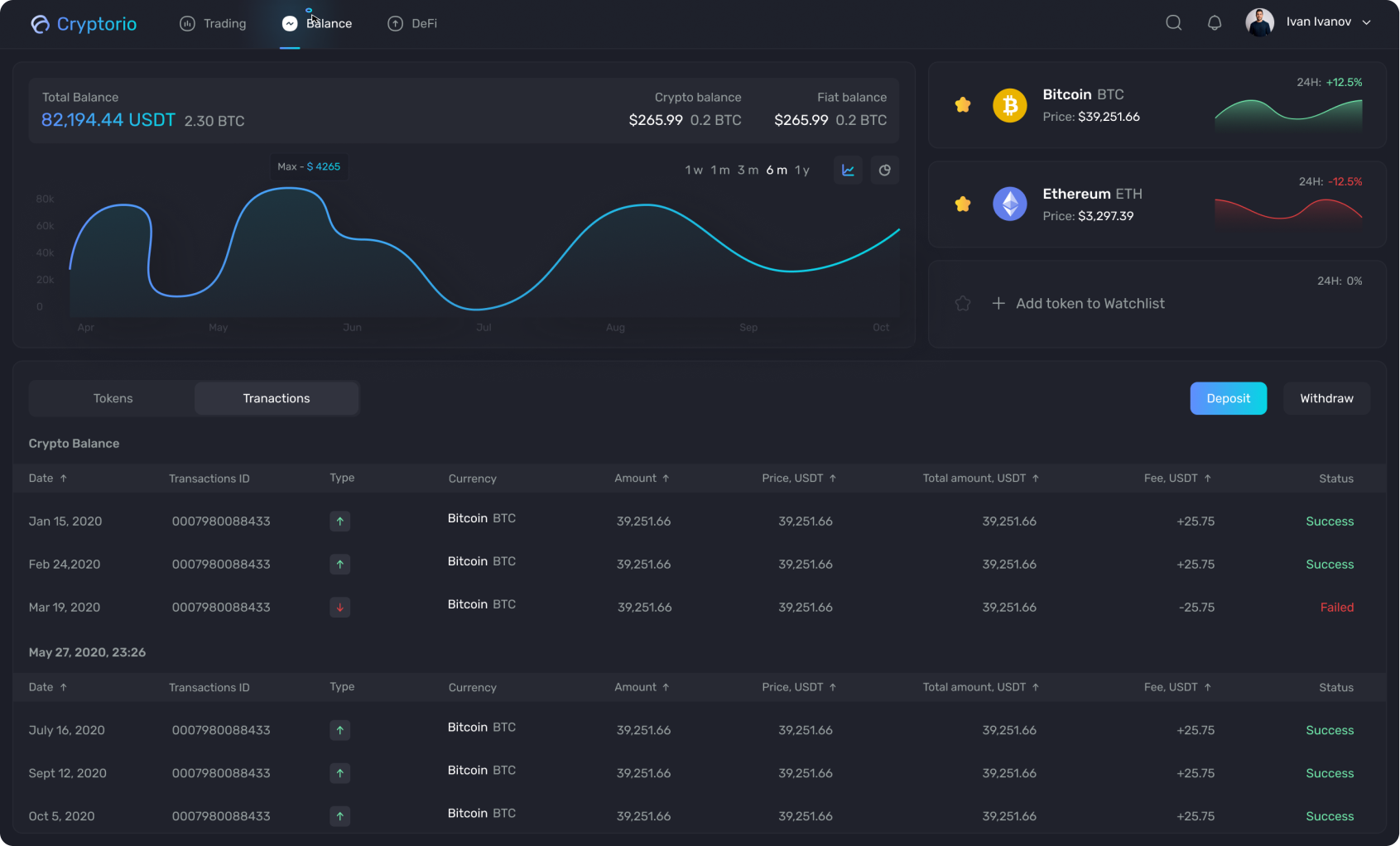This screenshot has height=846, width=1400.
Task: Sort second table by Date arrow
Action: coord(64,687)
